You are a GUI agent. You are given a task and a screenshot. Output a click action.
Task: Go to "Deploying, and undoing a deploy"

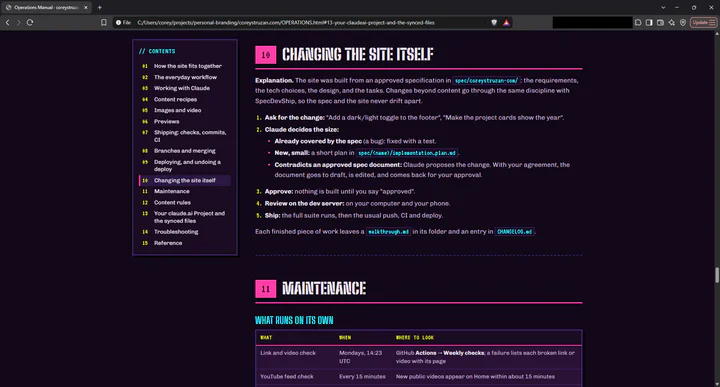(x=187, y=165)
